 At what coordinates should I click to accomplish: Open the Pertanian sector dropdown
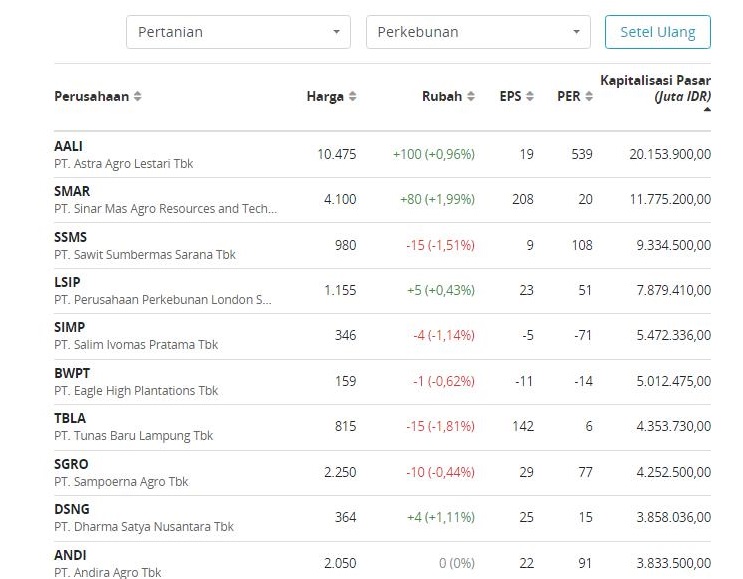238,32
